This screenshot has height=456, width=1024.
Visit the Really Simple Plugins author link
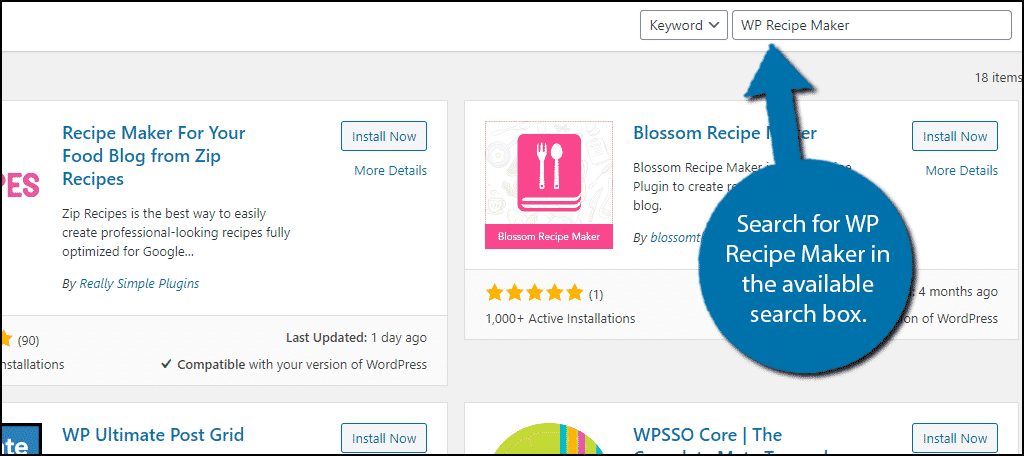click(x=139, y=284)
